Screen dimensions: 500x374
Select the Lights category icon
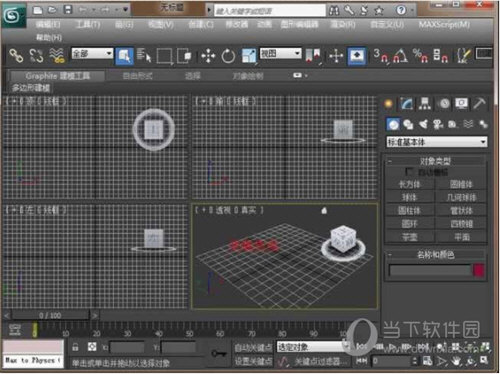tap(423, 124)
